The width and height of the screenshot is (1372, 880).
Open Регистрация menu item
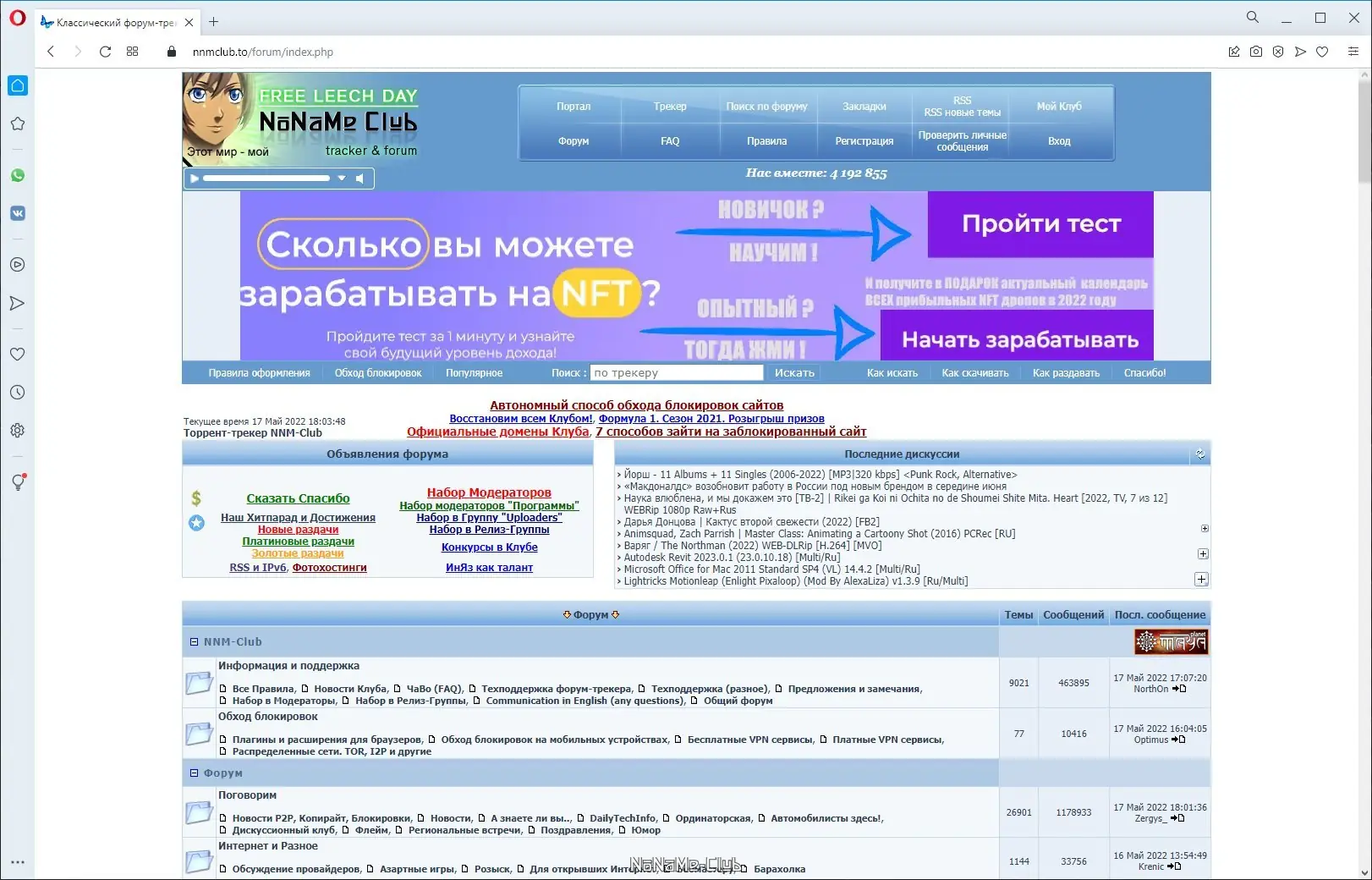tap(864, 141)
